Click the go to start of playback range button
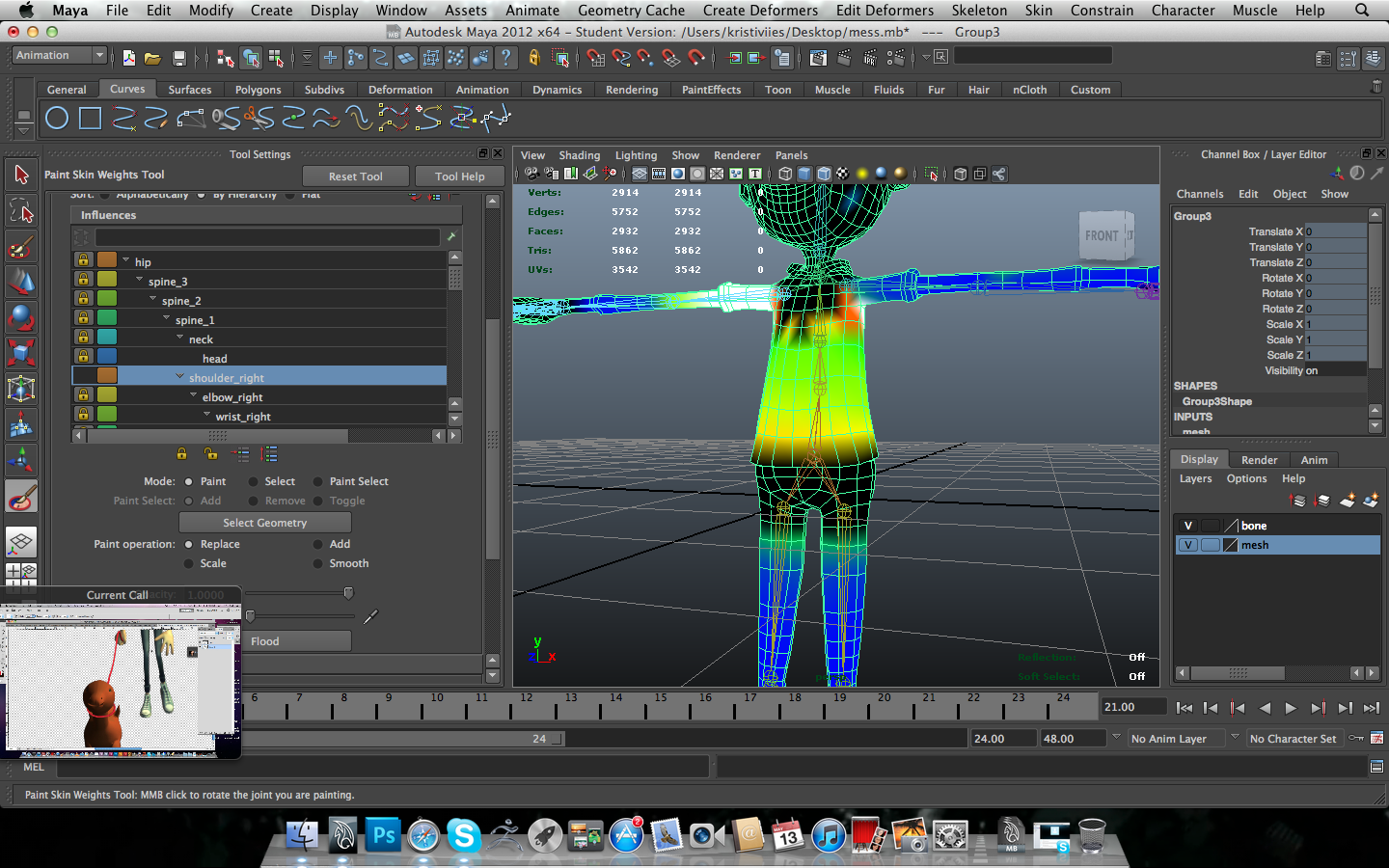 tap(1184, 708)
